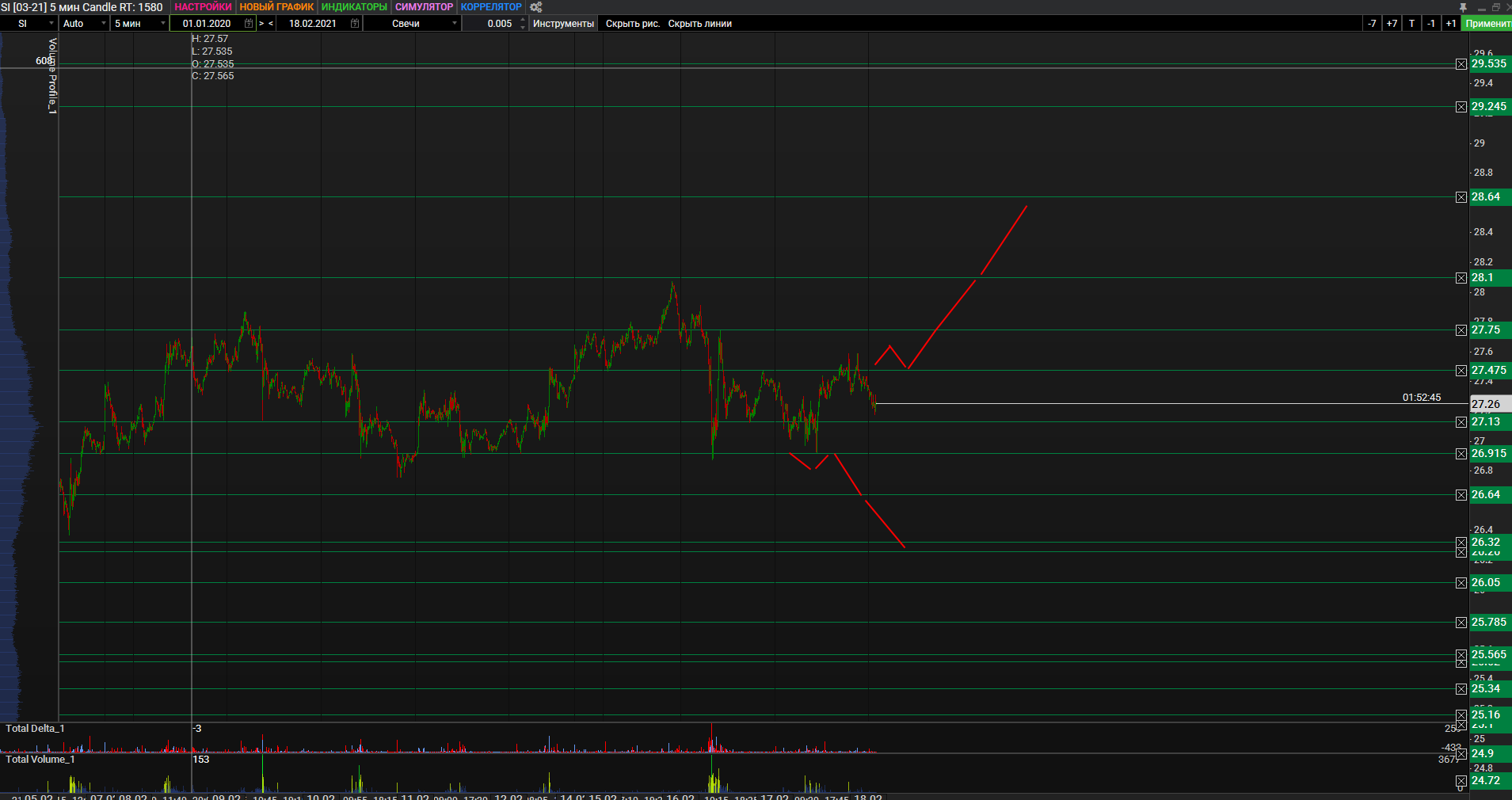Image resolution: width=1512 pixels, height=800 pixels.
Task: Delete the 26.05 horizontal level
Action: [x=1461, y=583]
